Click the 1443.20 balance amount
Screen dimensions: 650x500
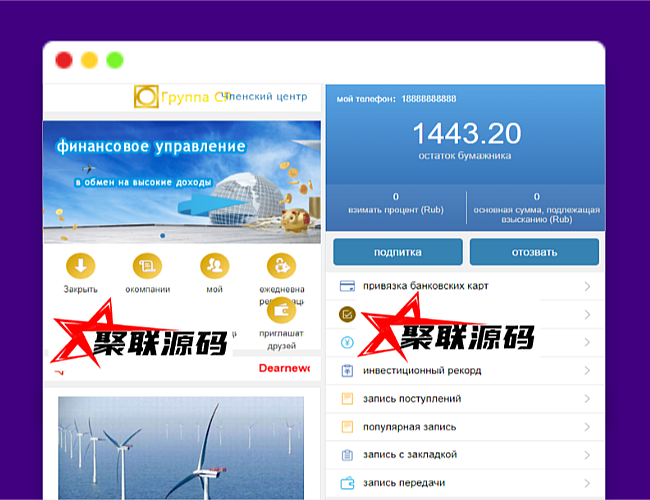(466, 133)
